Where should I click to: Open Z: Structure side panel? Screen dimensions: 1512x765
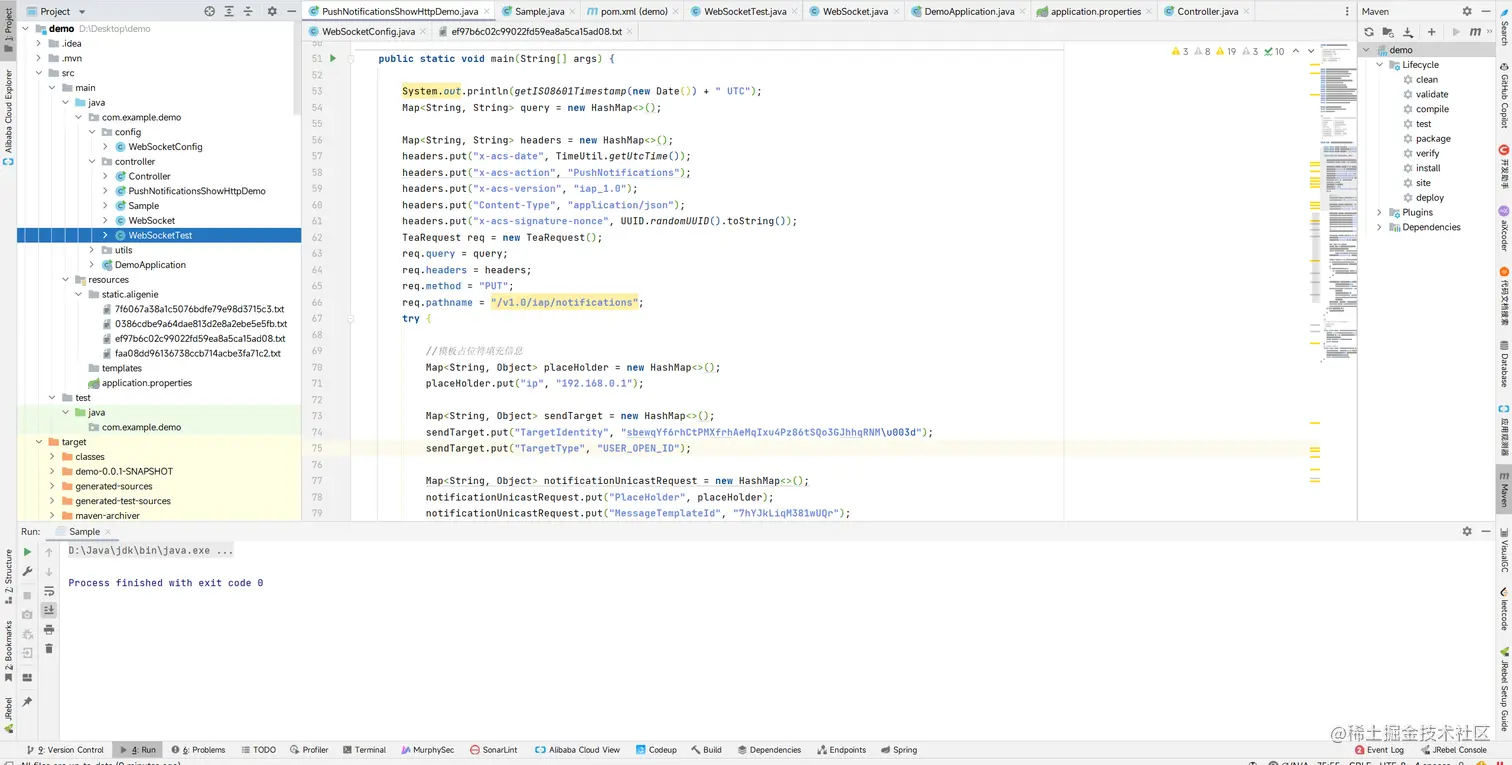pos(8,577)
